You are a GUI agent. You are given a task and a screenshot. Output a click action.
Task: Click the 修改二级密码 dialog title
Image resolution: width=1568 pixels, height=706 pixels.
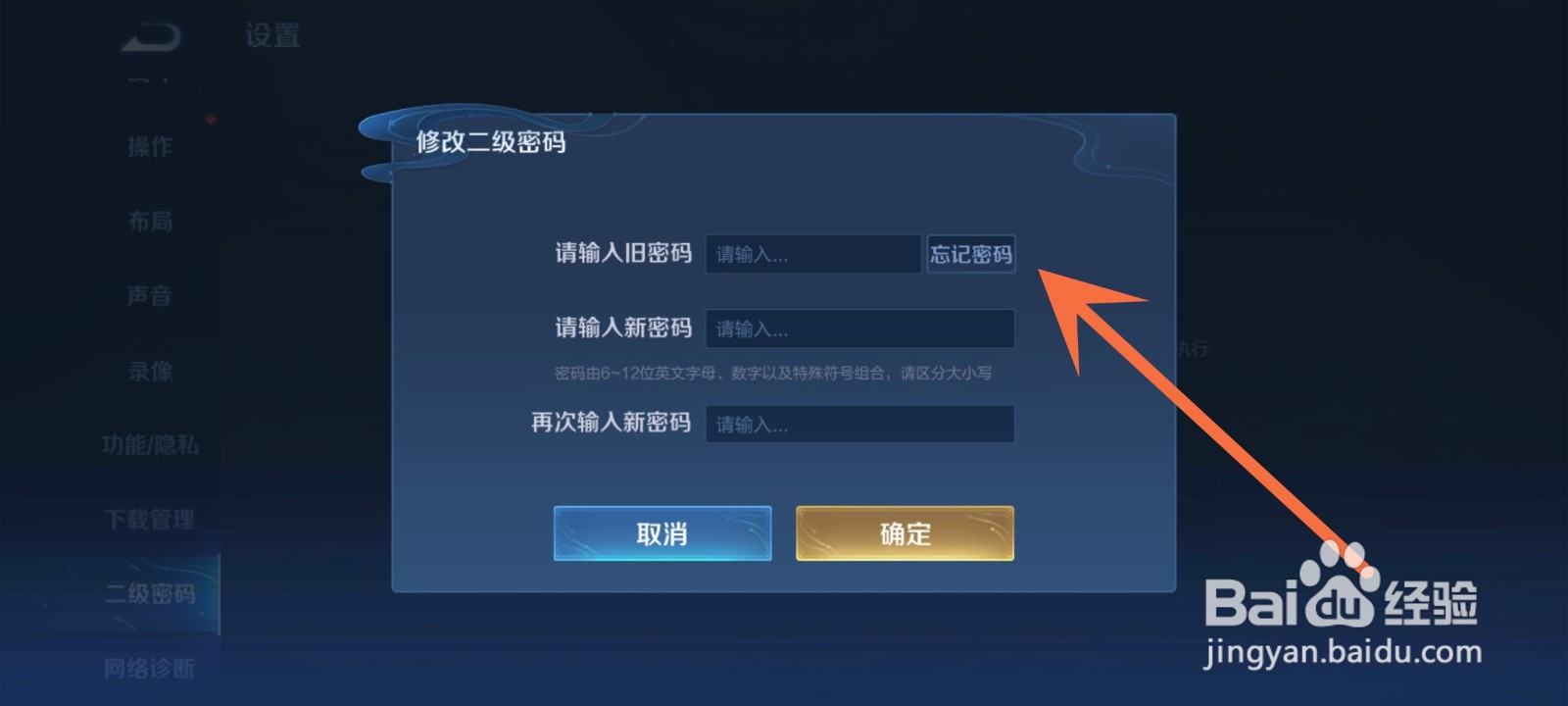point(491,142)
